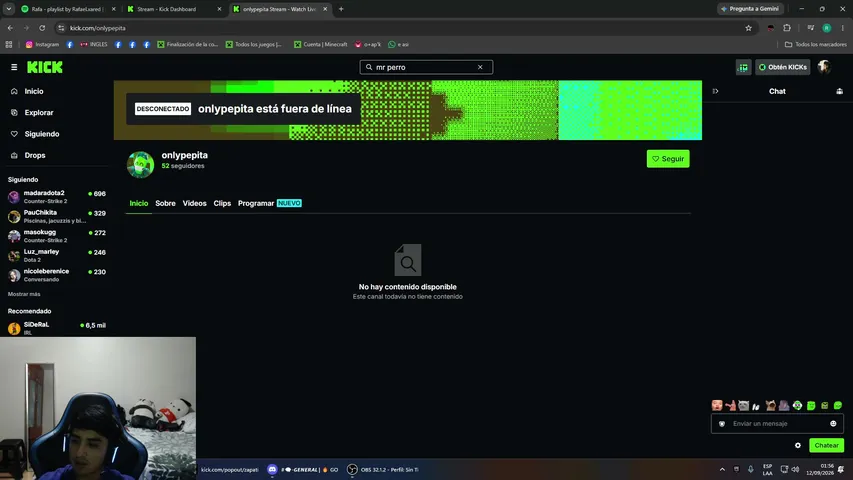Viewport: 853px width, 480px height.
Task: Open Instagram bookmark
Action: tap(42, 45)
